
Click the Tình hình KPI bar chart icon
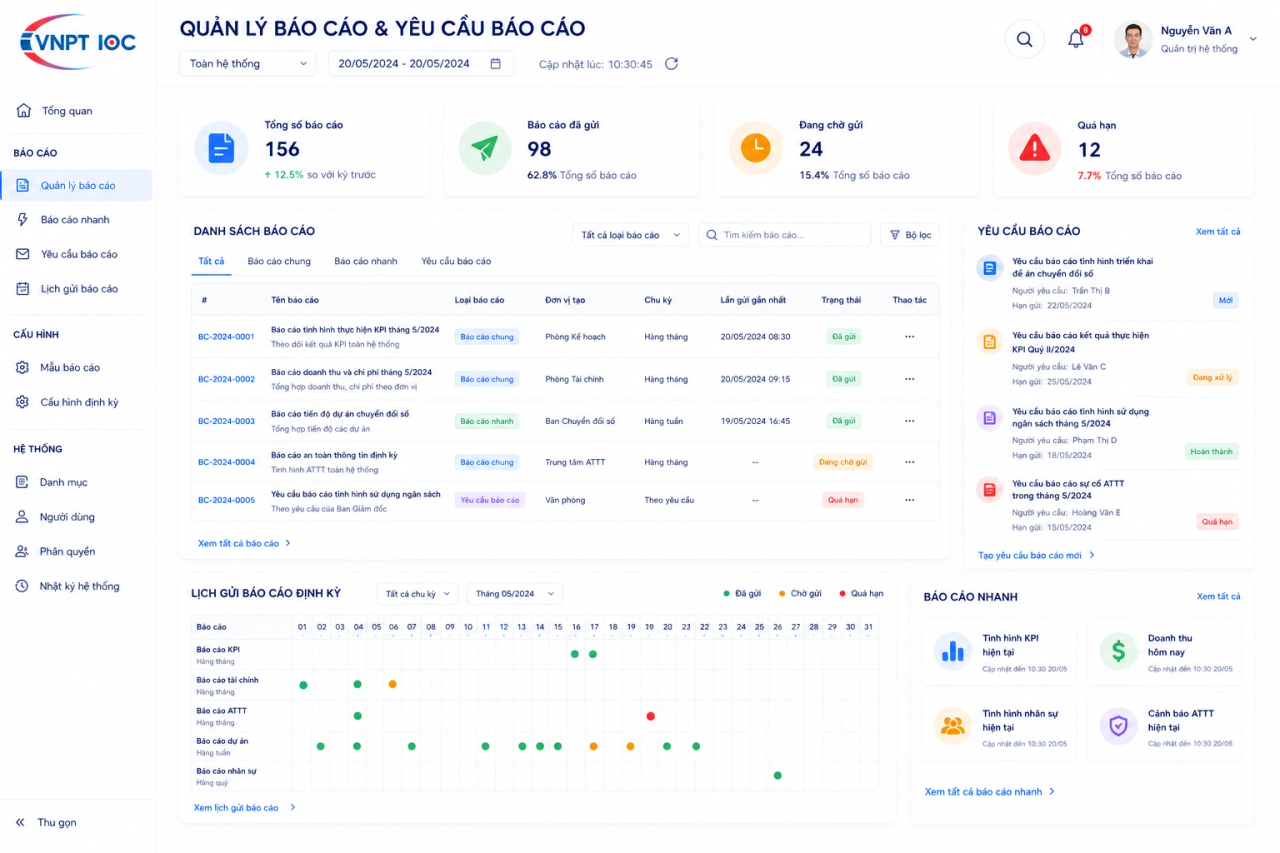(x=953, y=651)
